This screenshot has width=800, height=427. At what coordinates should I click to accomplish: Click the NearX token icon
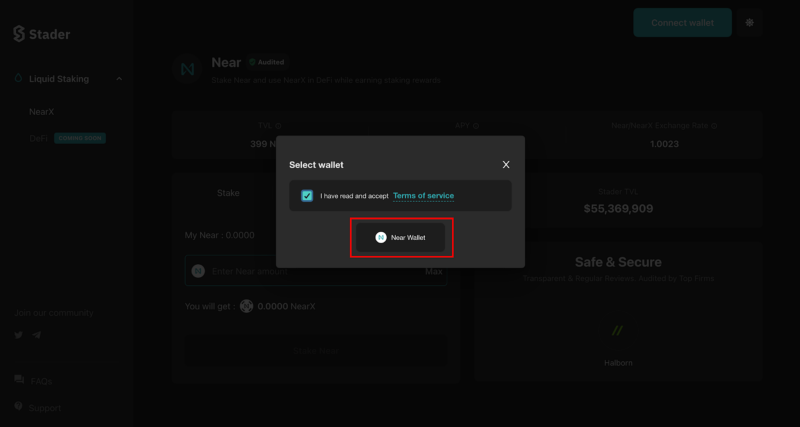pyautogui.click(x=246, y=307)
